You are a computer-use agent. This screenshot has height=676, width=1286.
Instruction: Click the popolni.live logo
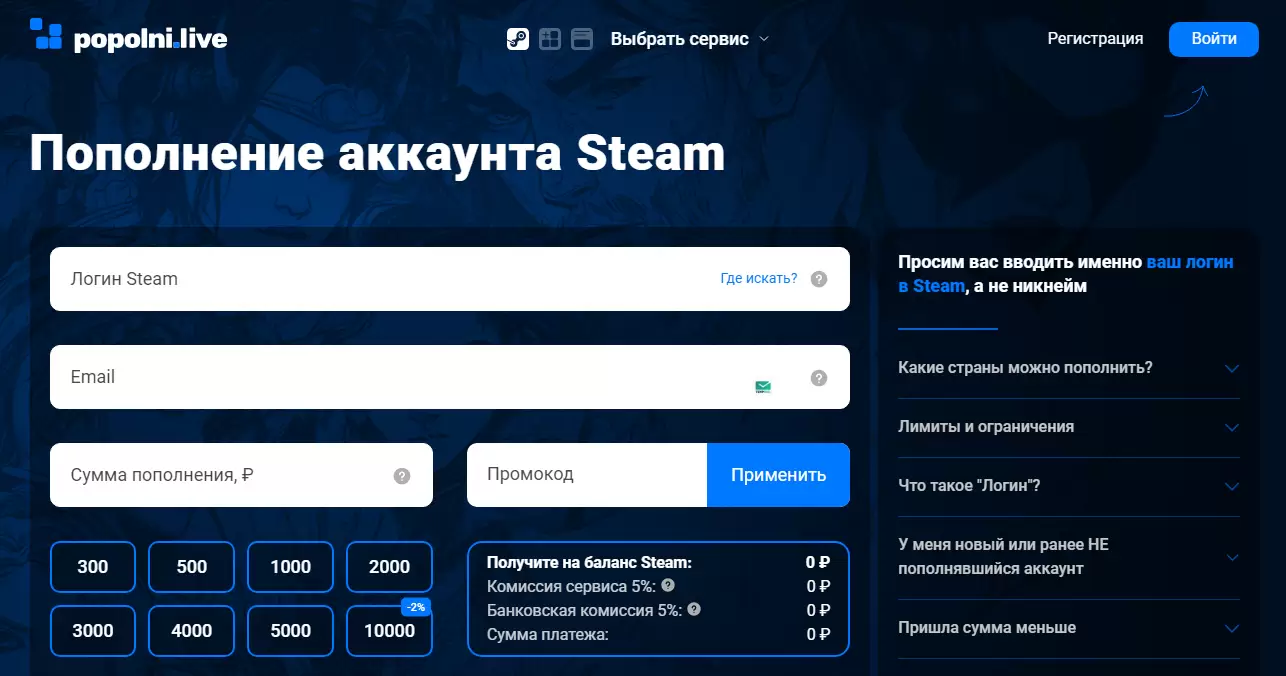pos(129,36)
